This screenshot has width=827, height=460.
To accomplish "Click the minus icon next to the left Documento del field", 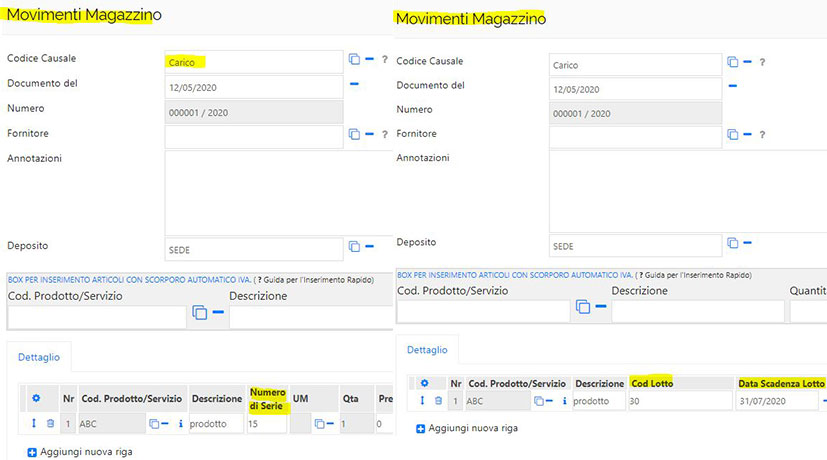I will click(354, 84).
